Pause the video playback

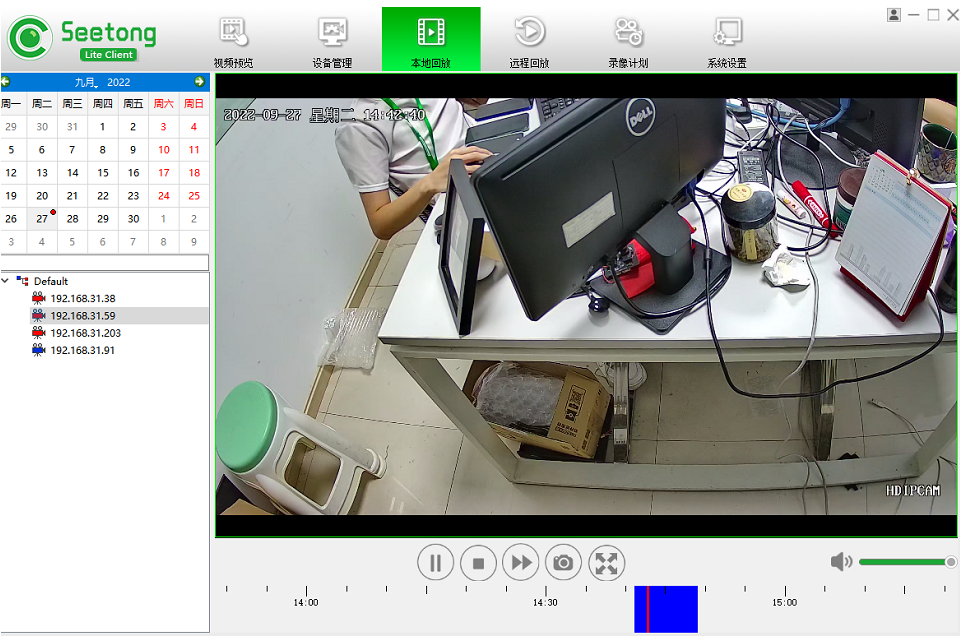click(435, 563)
